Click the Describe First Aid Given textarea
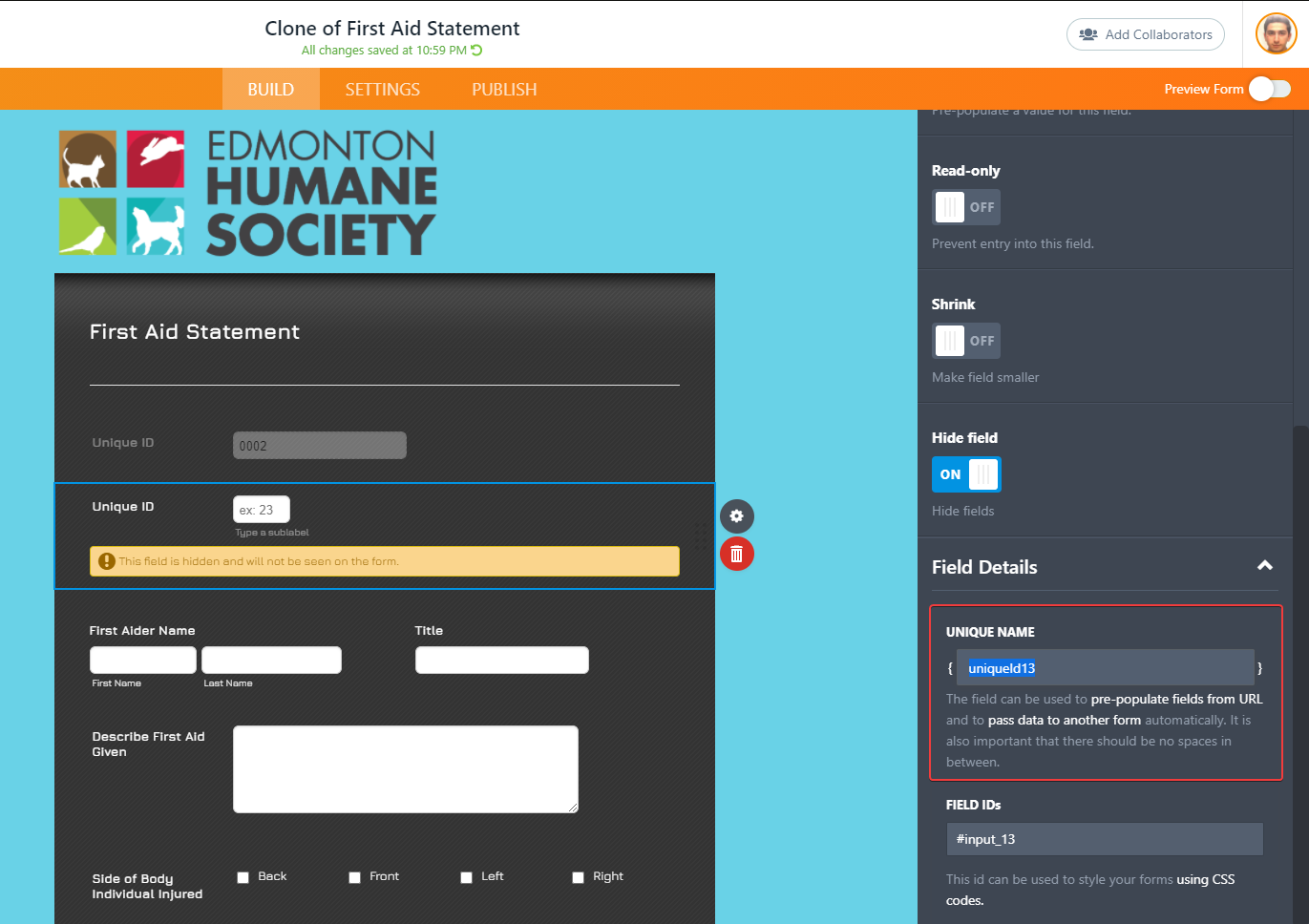Image resolution: width=1309 pixels, height=924 pixels. point(406,769)
